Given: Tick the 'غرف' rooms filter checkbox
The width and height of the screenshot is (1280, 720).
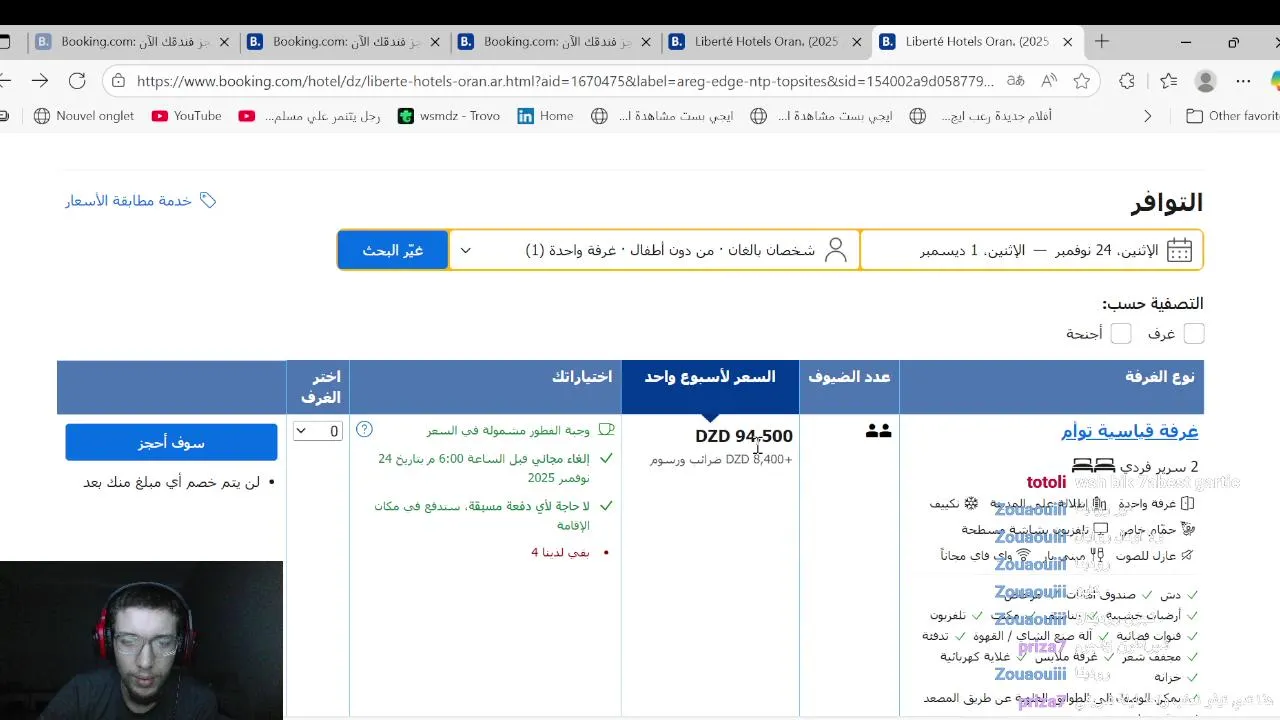Looking at the screenshot, I should [1193, 334].
